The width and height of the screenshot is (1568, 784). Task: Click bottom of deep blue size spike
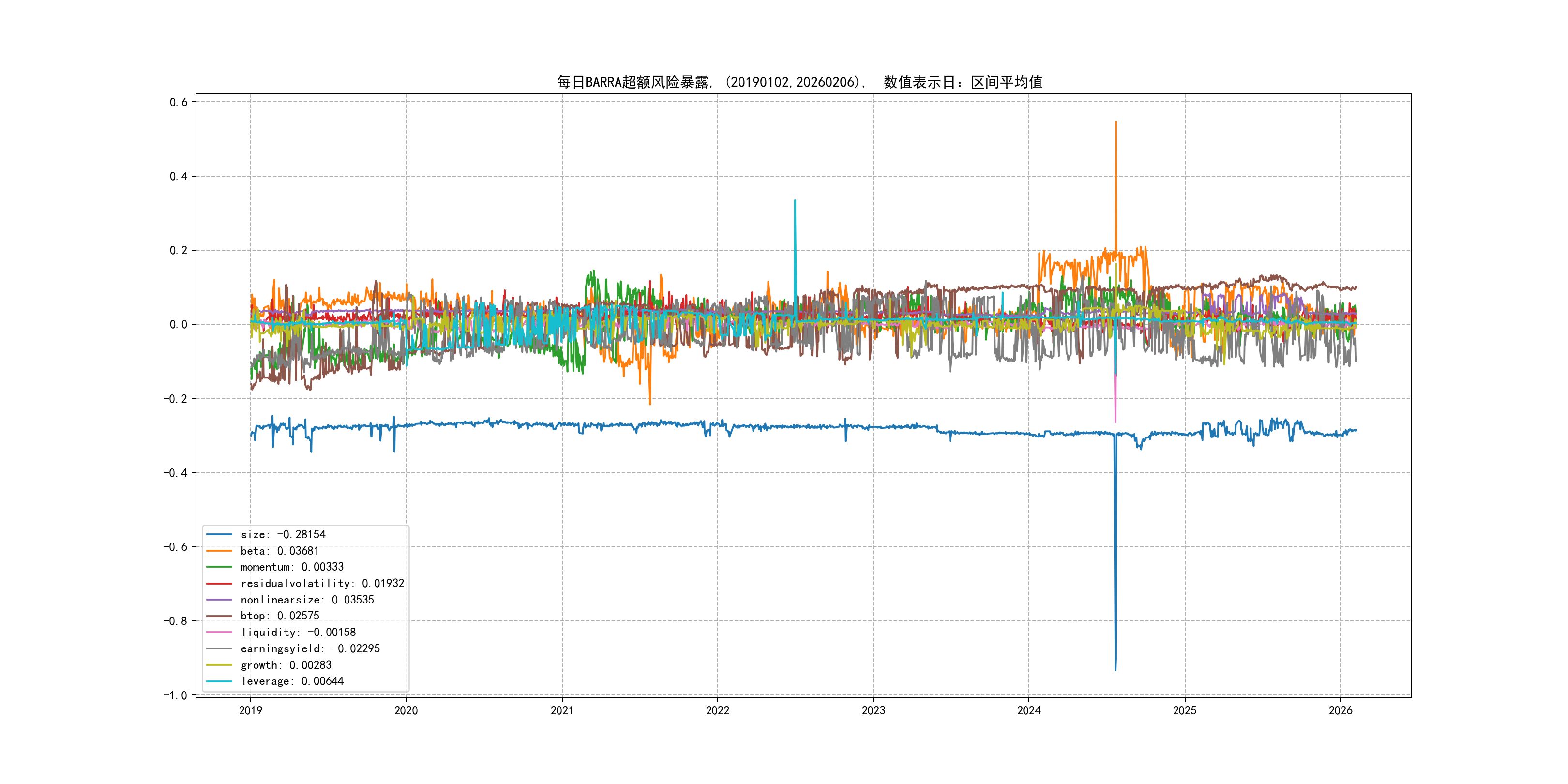(x=1115, y=669)
